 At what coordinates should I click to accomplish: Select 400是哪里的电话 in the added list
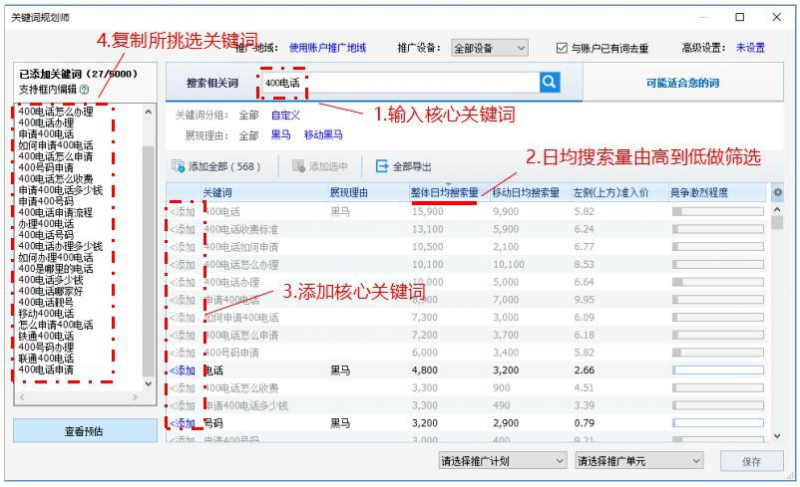coord(56,268)
